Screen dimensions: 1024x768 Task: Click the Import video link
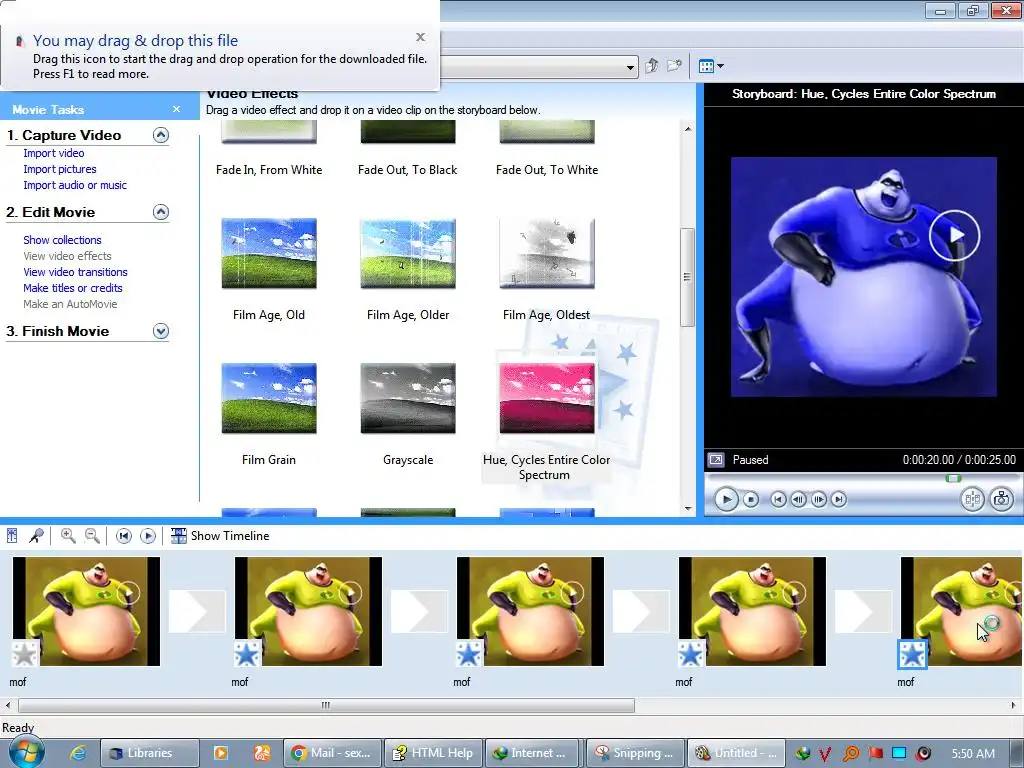point(54,153)
